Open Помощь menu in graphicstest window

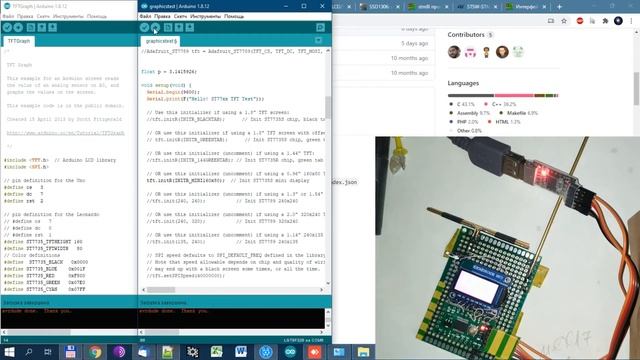coord(234,16)
